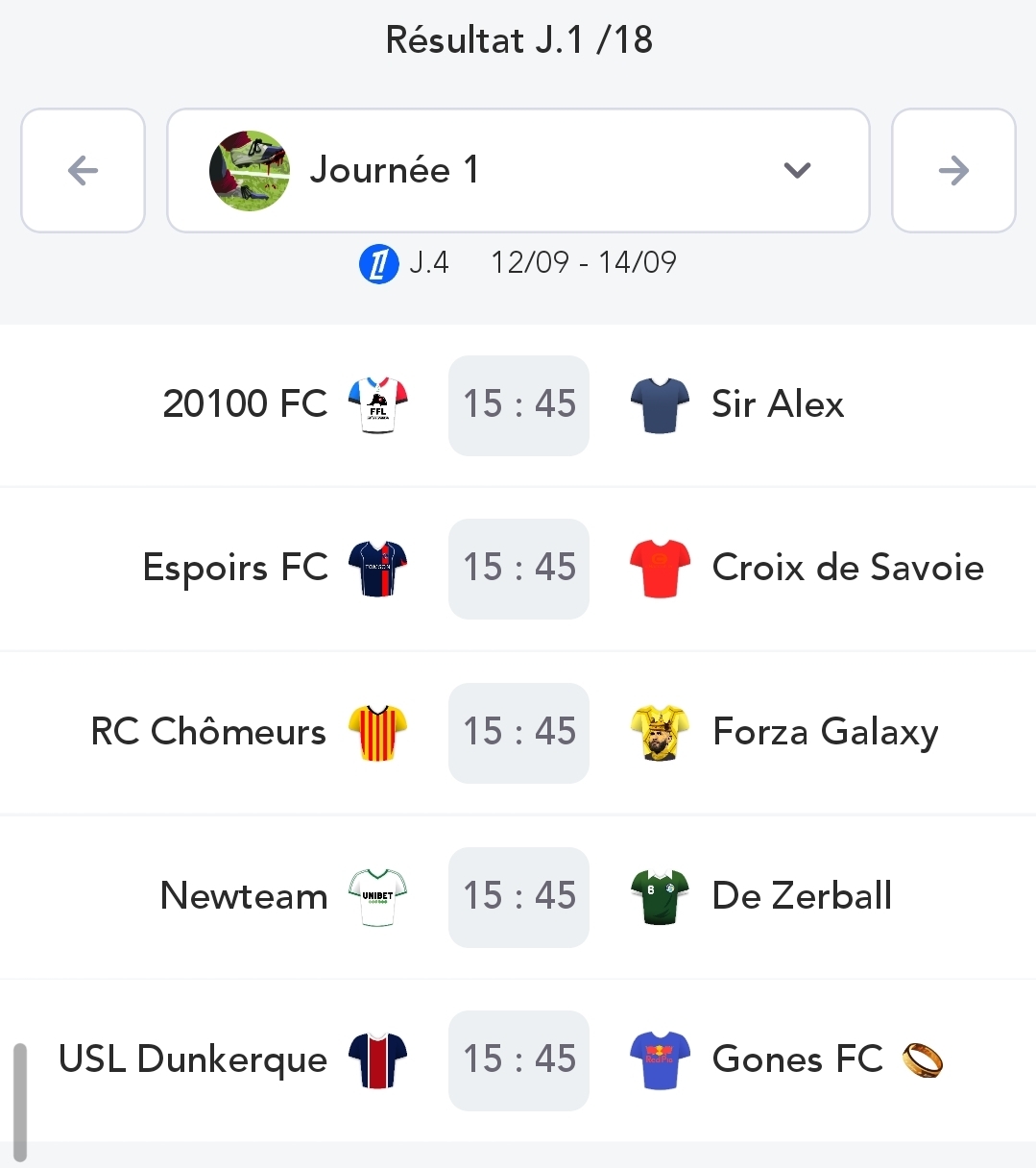Screen dimensions: 1036x1168
Task: Expand the Journée 1 dropdown chevron
Action: 797,171
